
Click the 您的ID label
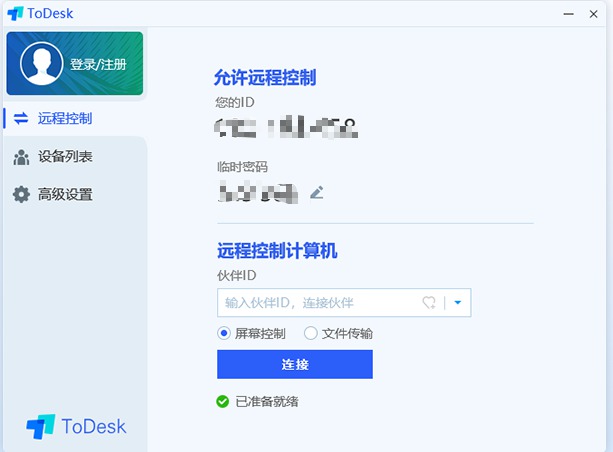[235, 103]
